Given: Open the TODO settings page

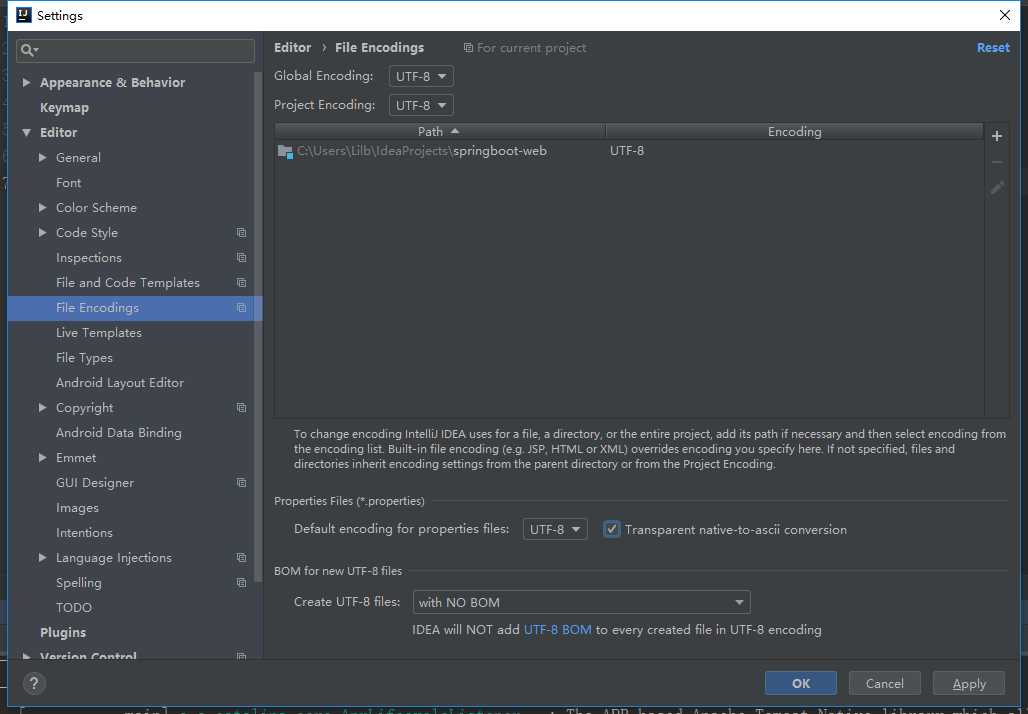Looking at the screenshot, I should pos(74,608).
